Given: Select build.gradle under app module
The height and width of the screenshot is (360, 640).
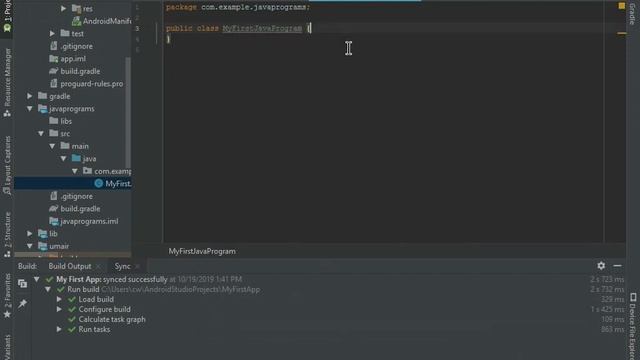Looking at the screenshot, I should (75, 71).
